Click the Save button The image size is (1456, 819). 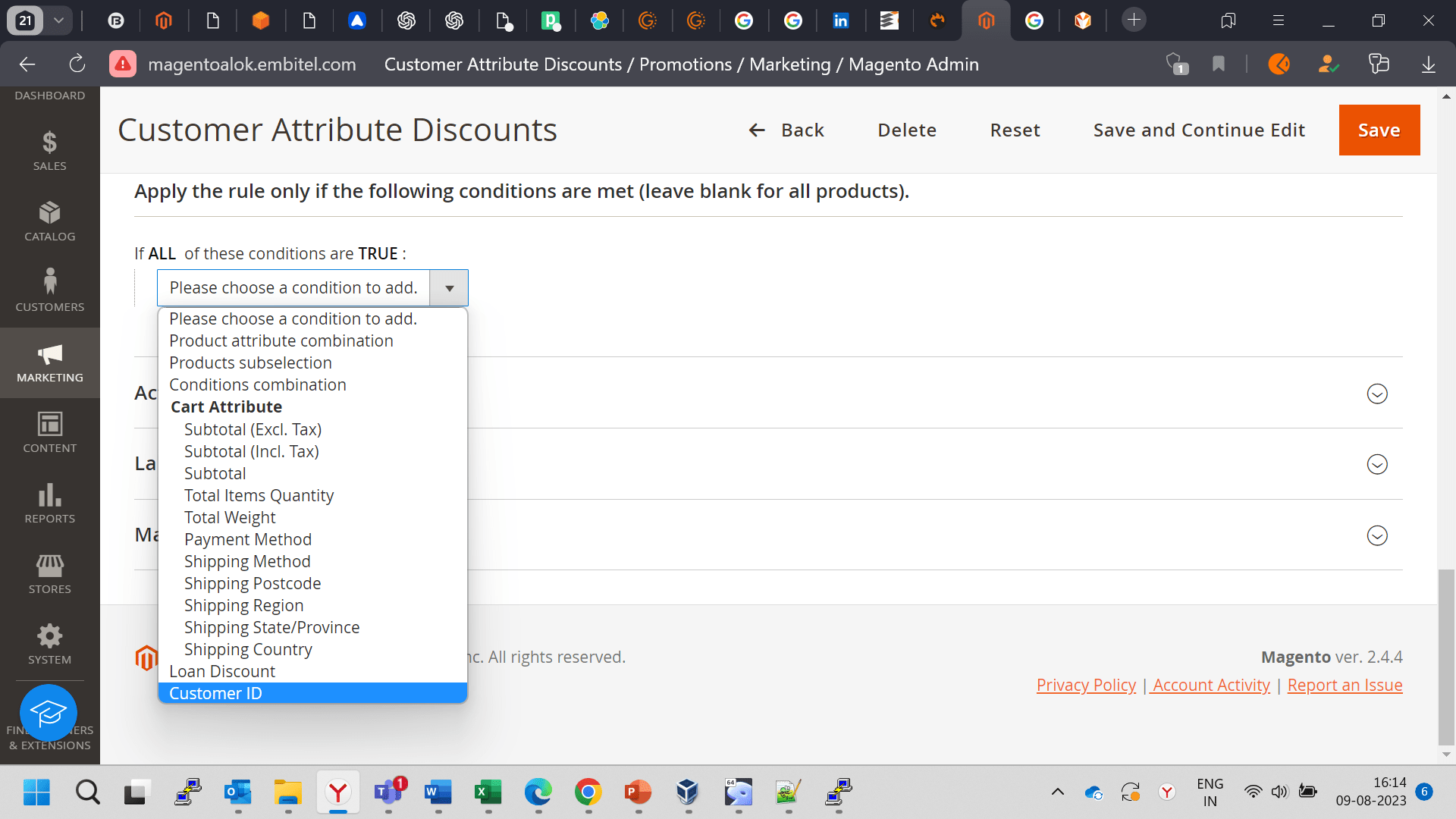coord(1379,130)
